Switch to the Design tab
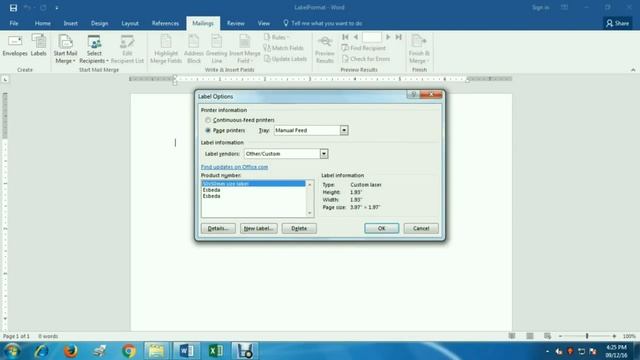 pos(100,23)
